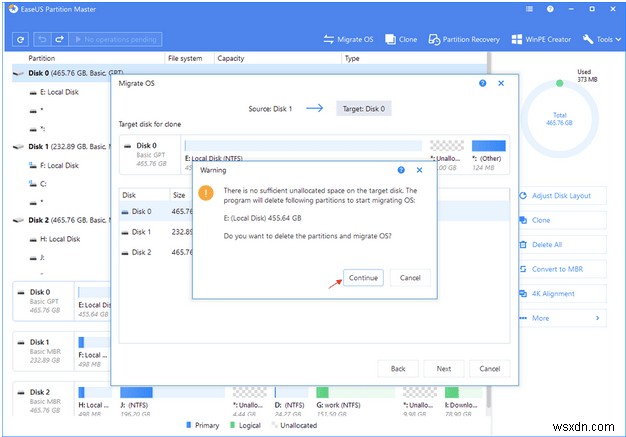The image size is (626, 437).
Task: Select the I: Downlo... partition bar
Action: [x=463, y=392]
